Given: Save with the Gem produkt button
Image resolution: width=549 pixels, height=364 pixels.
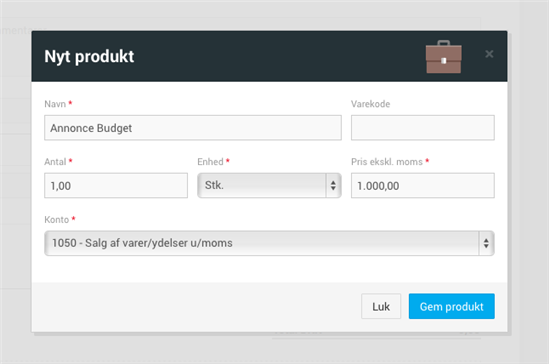Looking at the screenshot, I should (x=452, y=306).
